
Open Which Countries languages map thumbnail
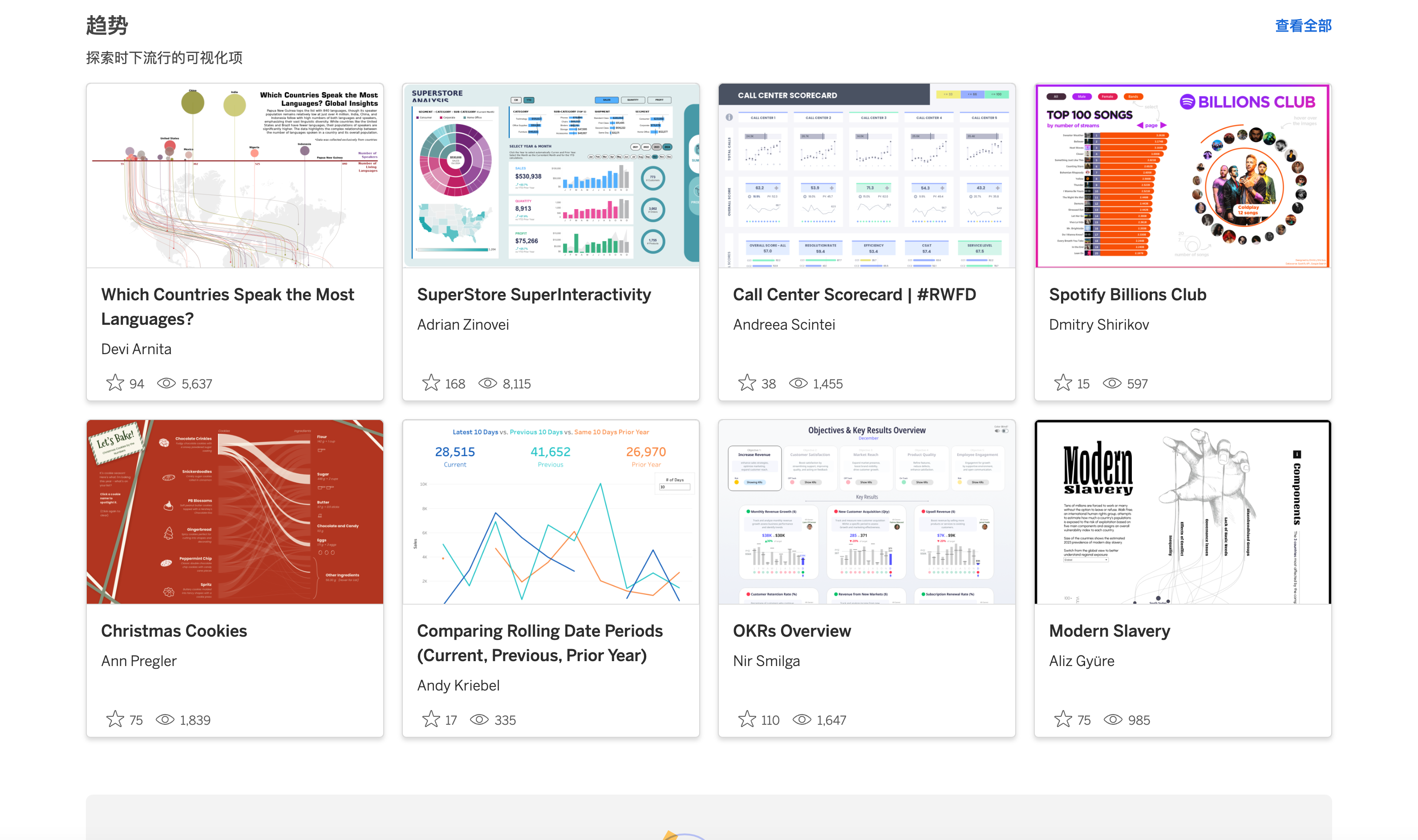point(235,175)
